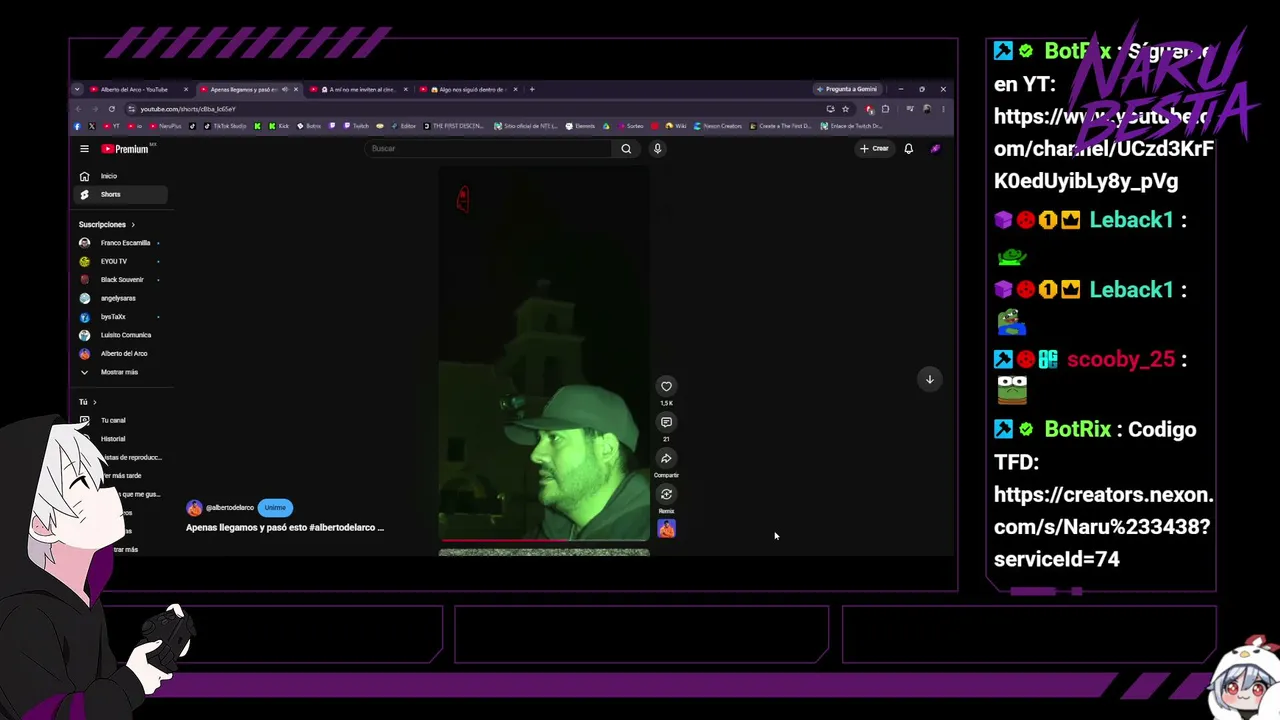Viewport: 1280px width, 720px height.
Task: Open the notifications bell
Action: tap(908, 149)
